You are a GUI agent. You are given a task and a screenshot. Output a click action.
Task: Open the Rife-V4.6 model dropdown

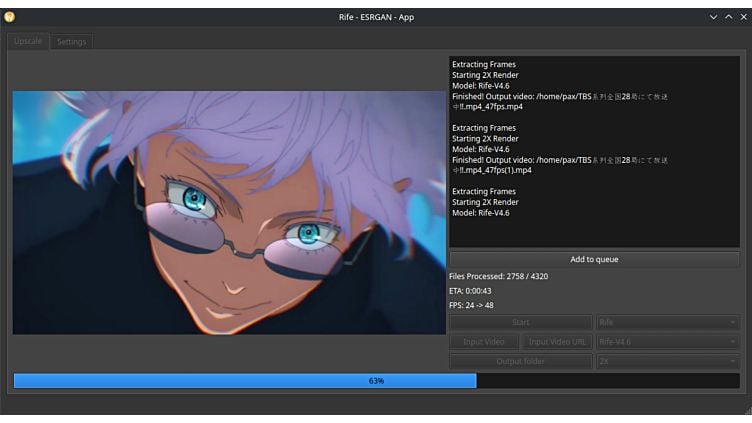point(668,342)
